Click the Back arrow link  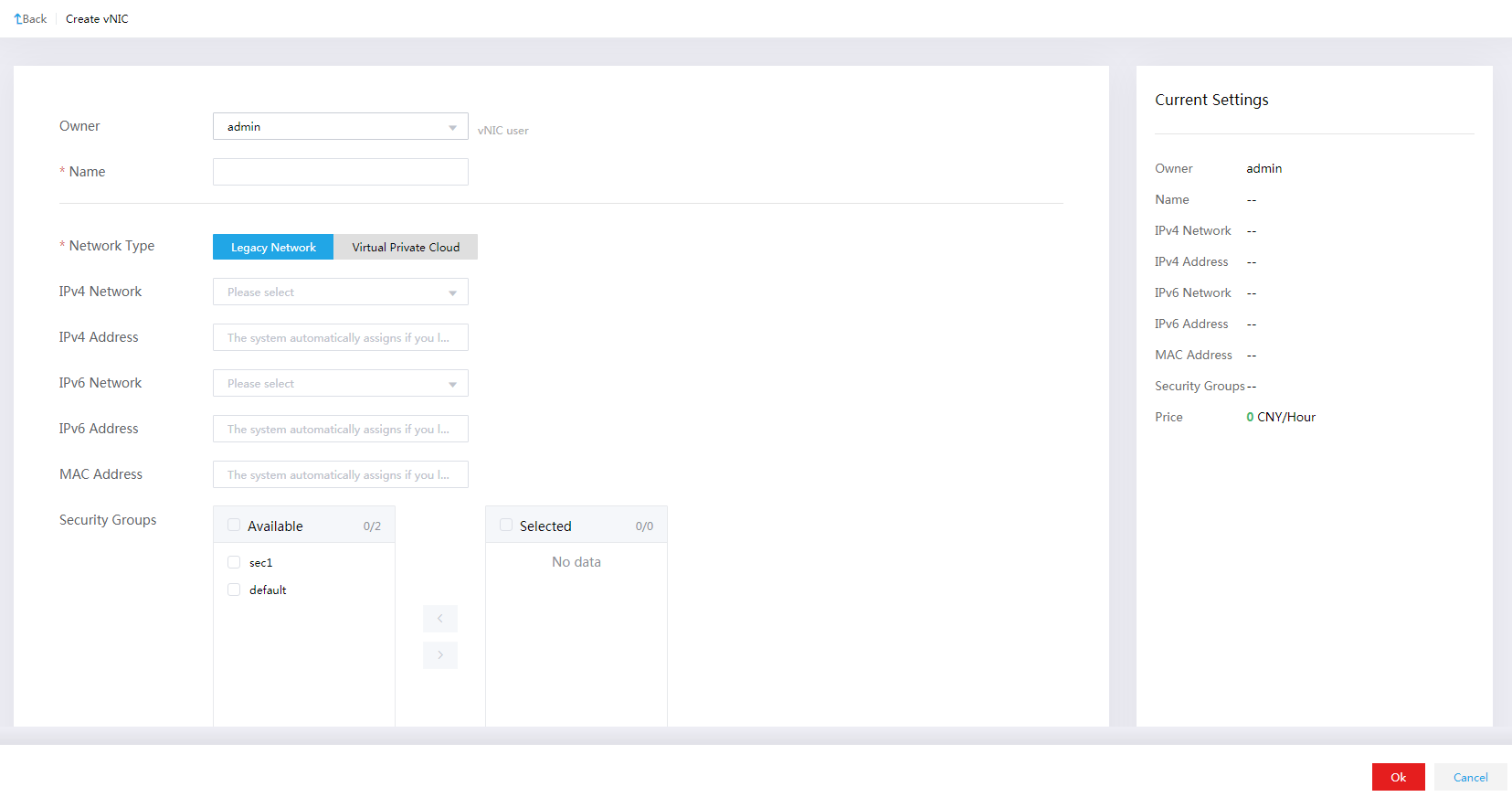[30, 19]
